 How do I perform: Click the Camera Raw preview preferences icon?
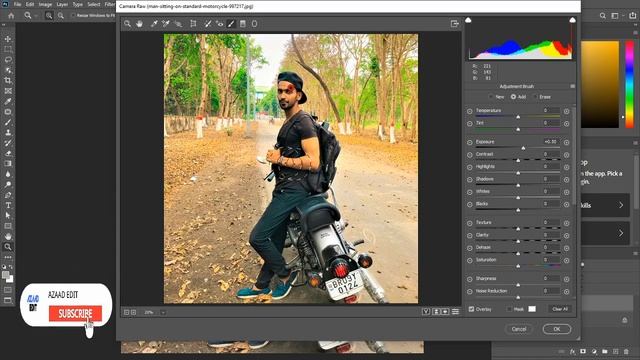tap(456, 312)
